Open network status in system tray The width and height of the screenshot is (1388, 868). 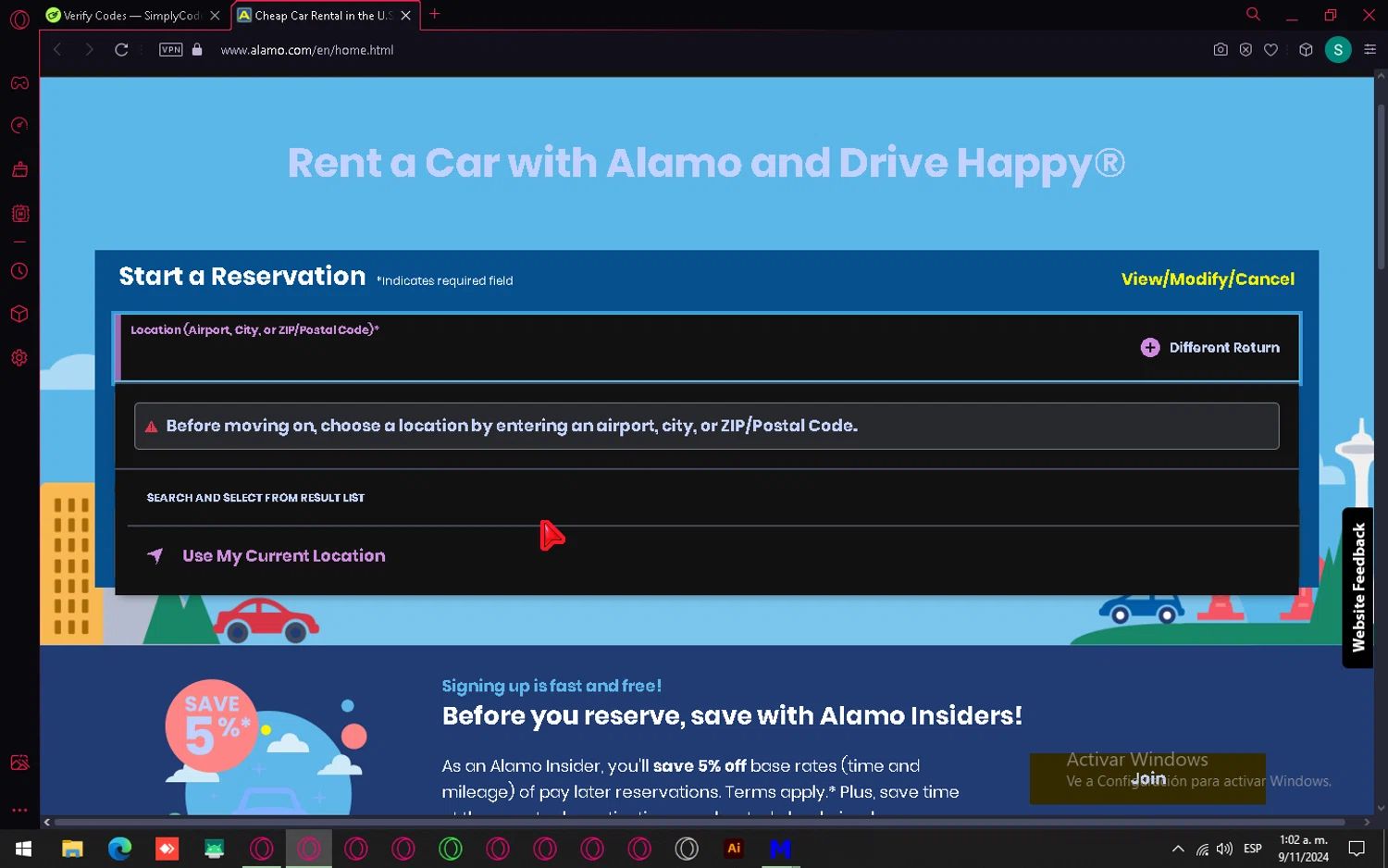click(1202, 849)
